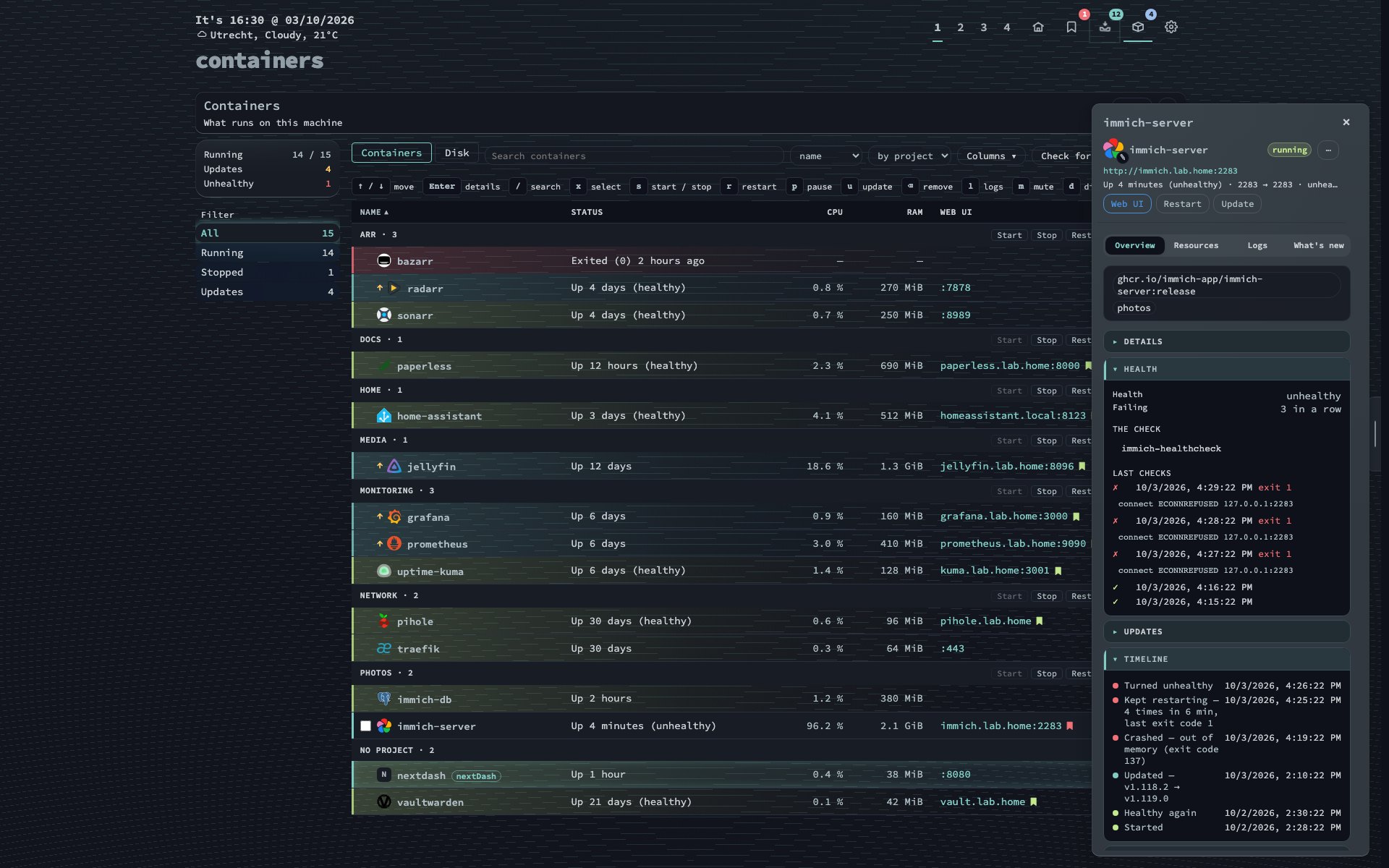Click the grafana container icon
The width and height of the screenshot is (1389, 868).
pos(394,516)
